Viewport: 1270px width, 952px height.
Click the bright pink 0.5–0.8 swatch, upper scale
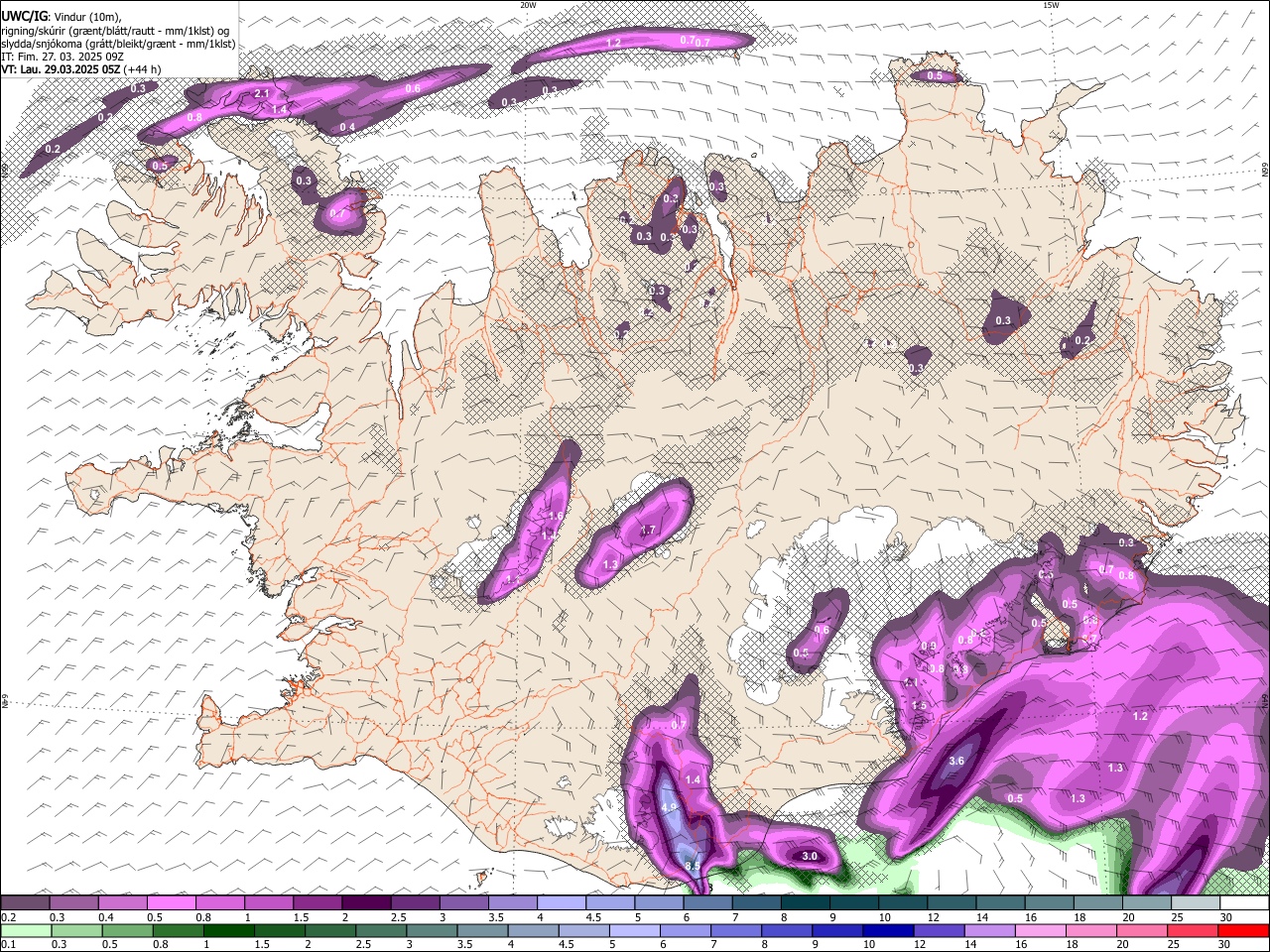click(172, 903)
